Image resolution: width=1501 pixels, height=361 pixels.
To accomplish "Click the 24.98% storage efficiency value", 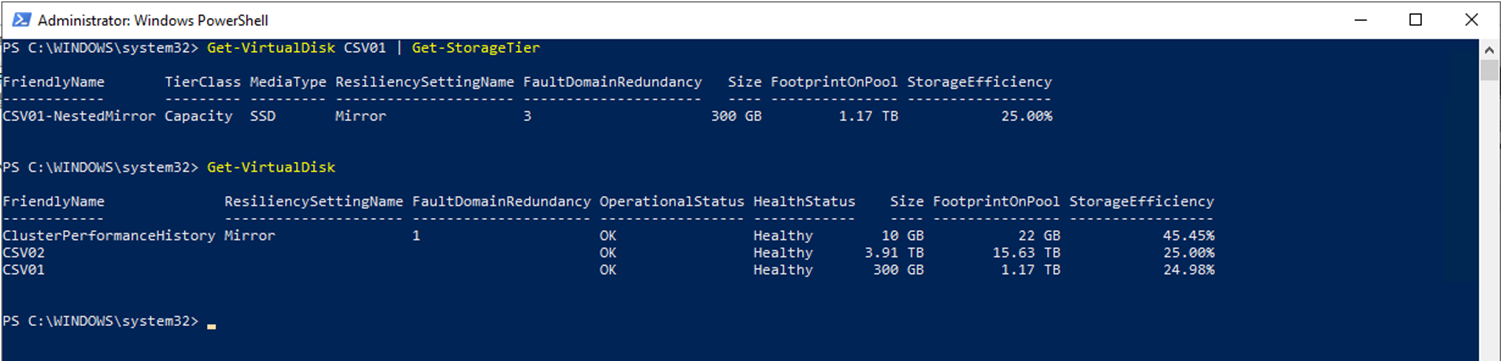I will [x=1189, y=270].
